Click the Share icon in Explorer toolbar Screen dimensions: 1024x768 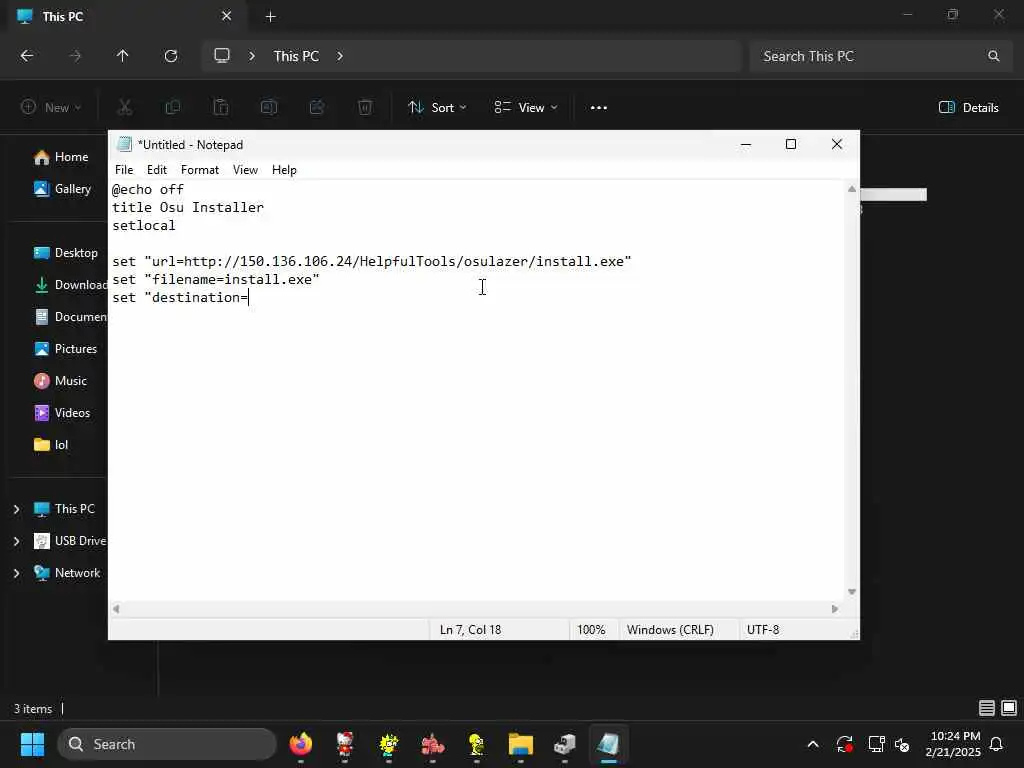[317, 108]
